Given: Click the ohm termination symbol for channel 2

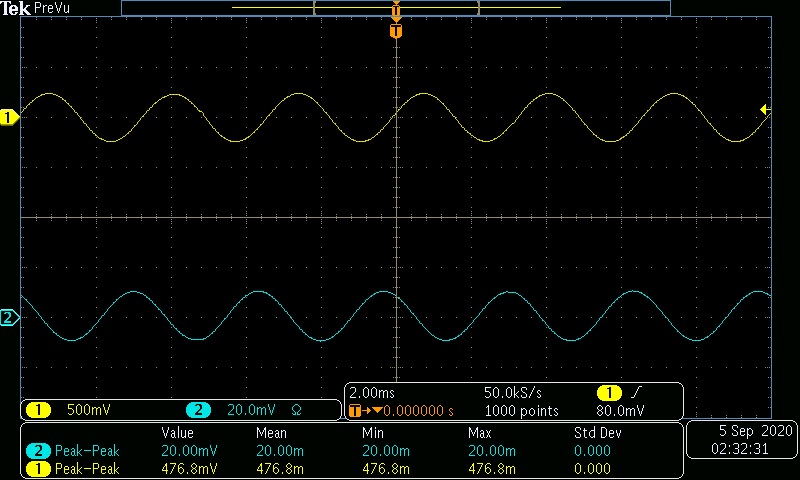Looking at the screenshot, I should (296, 410).
